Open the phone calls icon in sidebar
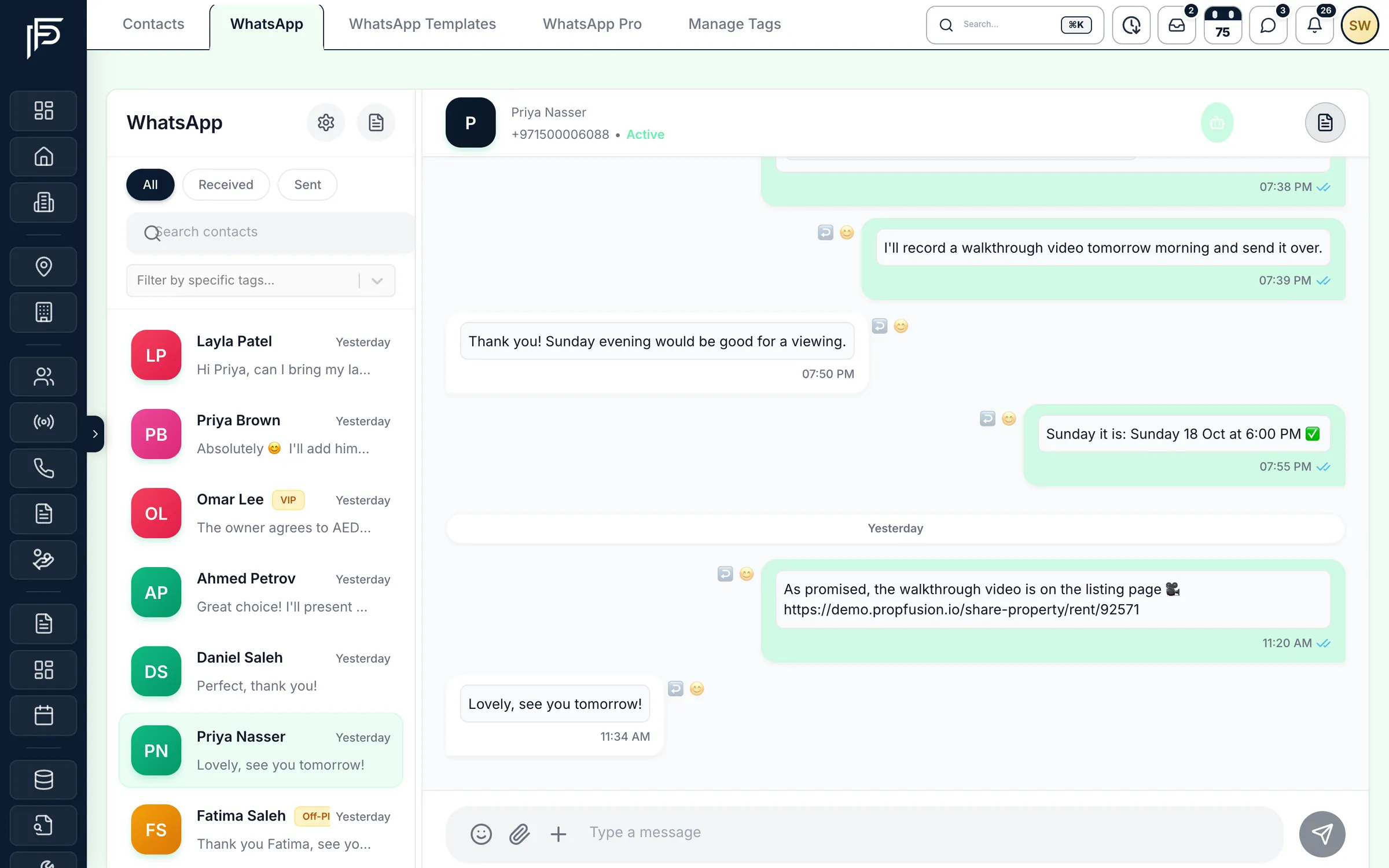1389x868 pixels. point(43,468)
